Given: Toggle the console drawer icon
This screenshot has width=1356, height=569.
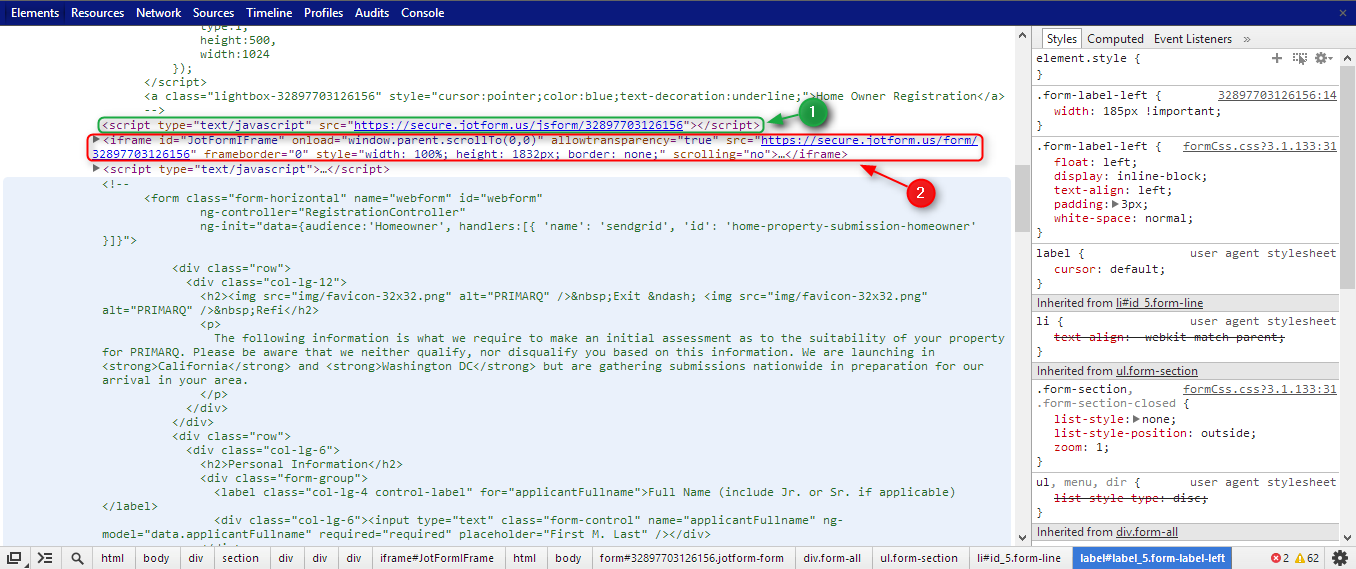Looking at the screenshot, I should pyautogui.click(x=45, y=558).
